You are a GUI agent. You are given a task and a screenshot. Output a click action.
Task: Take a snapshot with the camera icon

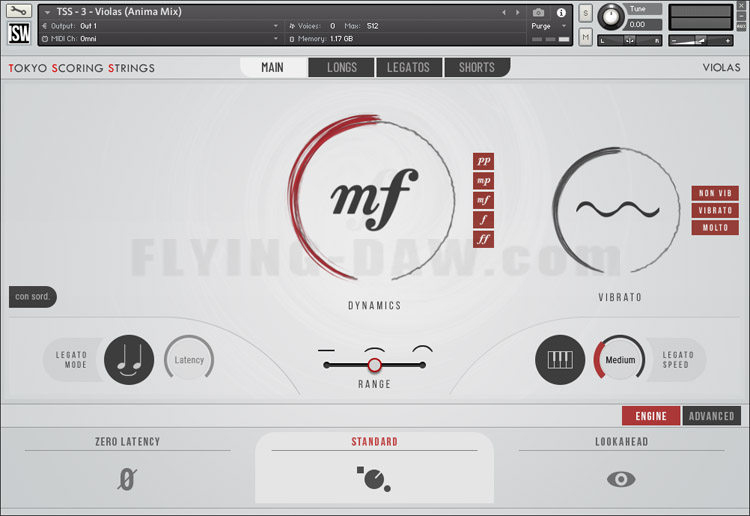coord(538,12)
